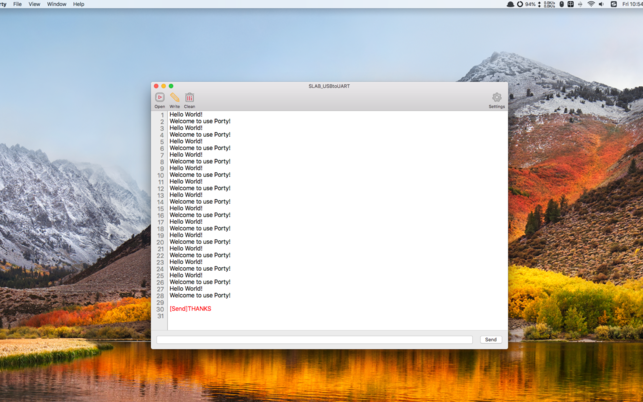Focus the message input field beside Send
This screenshot has width=643, height=402.
click(315, 340)
